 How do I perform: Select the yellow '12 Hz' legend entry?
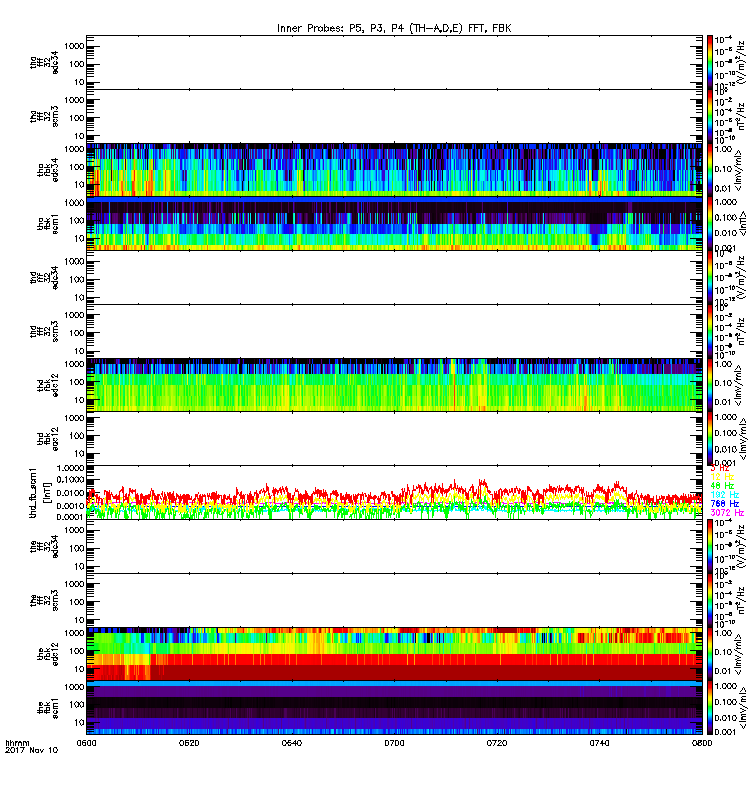pyautogui.click(x=722, y=477)
